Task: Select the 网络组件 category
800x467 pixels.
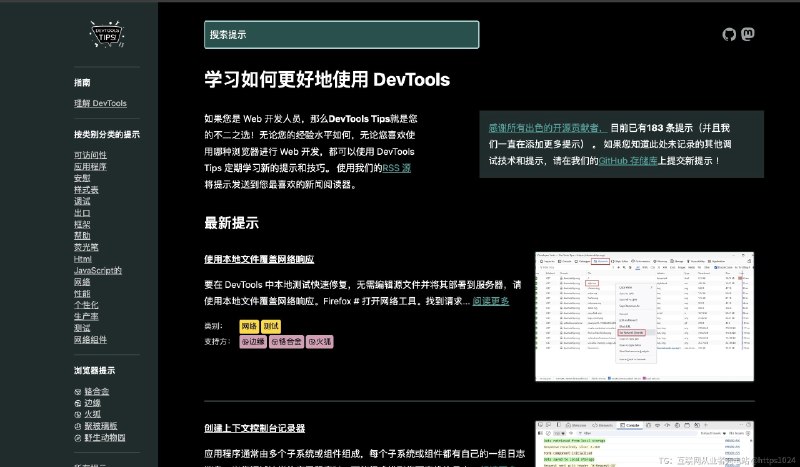Action: click(90, 339)
